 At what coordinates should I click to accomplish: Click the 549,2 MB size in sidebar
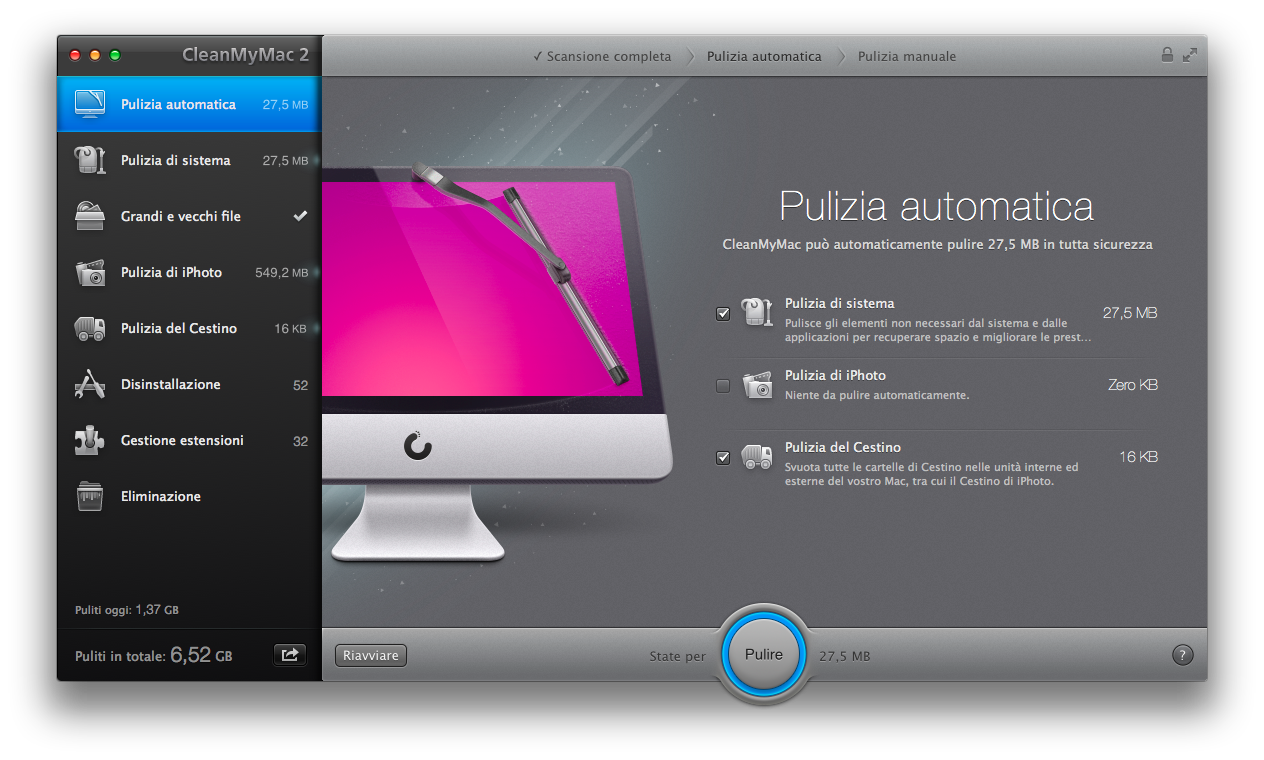[x=281, y=272]
